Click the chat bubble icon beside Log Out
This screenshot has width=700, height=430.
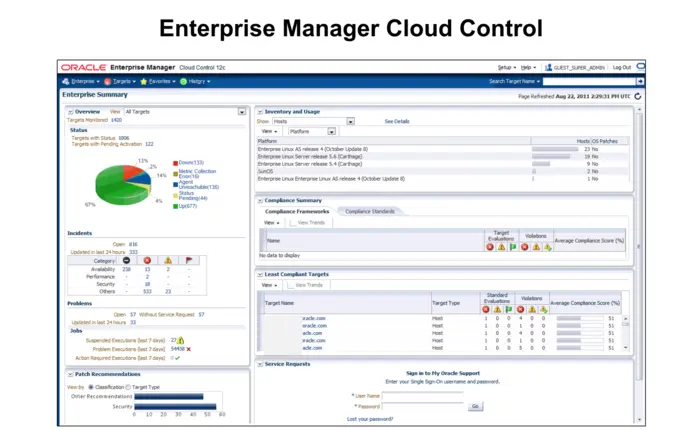coord(641,67)
